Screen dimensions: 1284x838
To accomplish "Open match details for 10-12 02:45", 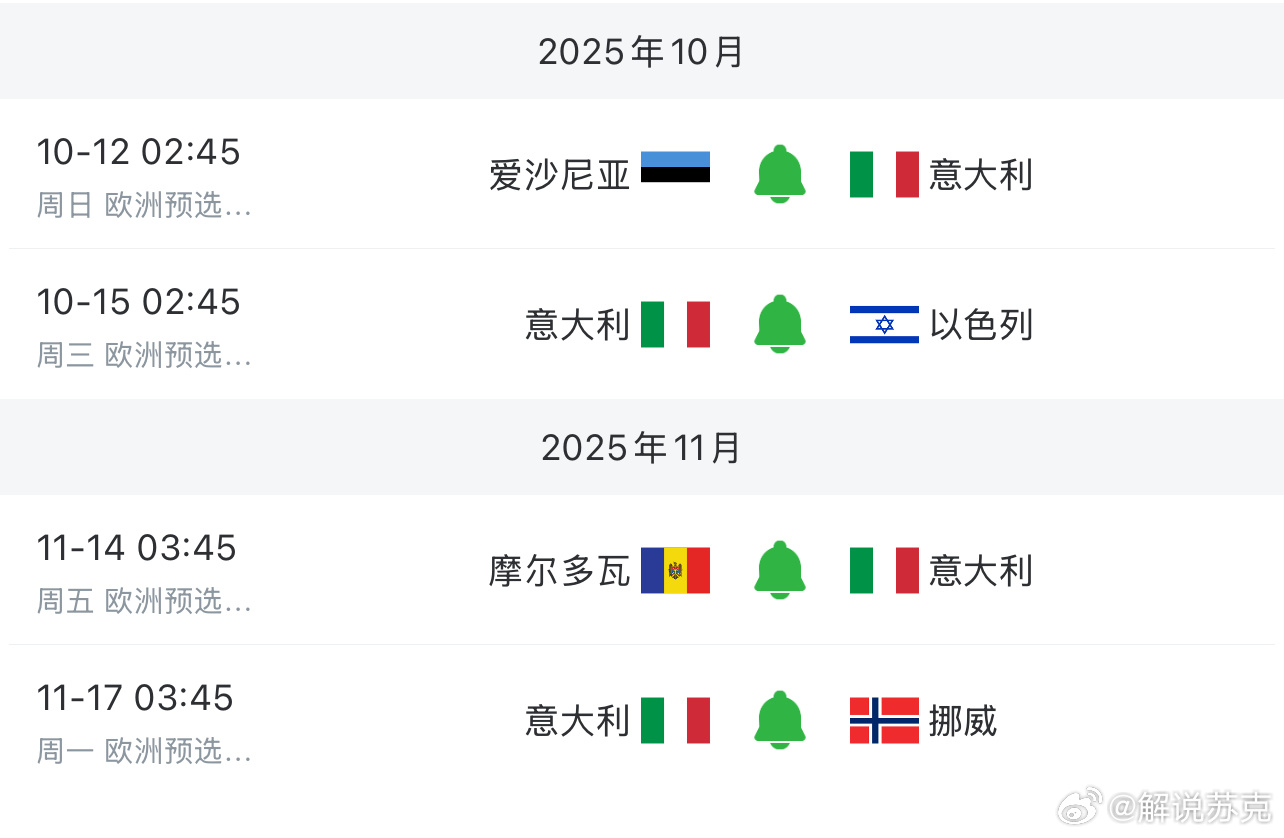I will click(642, 174).
